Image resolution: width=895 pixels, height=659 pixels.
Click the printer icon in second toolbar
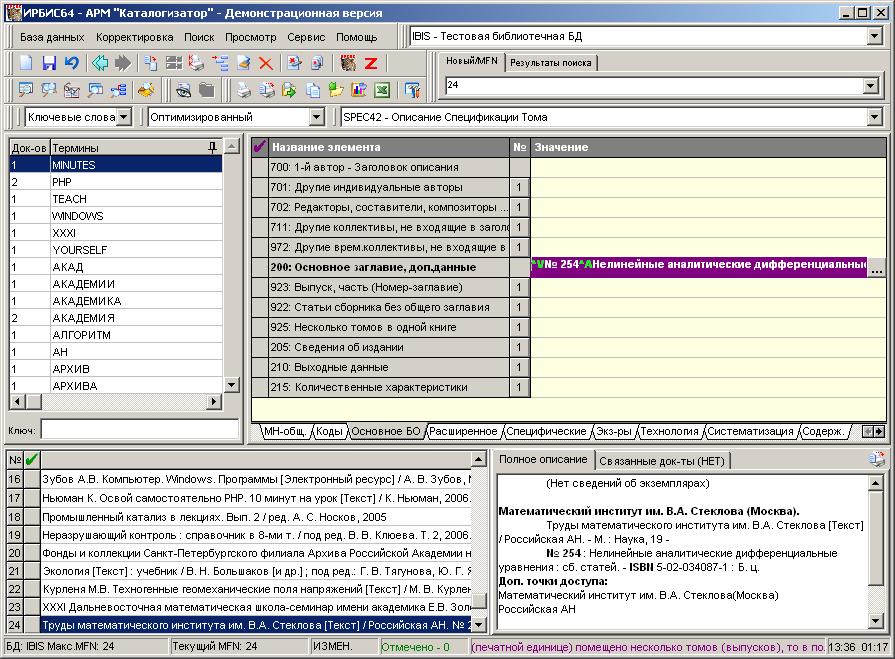[243, 90]
